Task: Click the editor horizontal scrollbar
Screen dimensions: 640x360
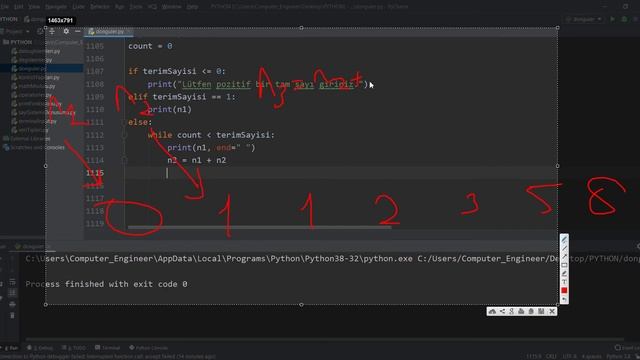Action: [260, 227]
